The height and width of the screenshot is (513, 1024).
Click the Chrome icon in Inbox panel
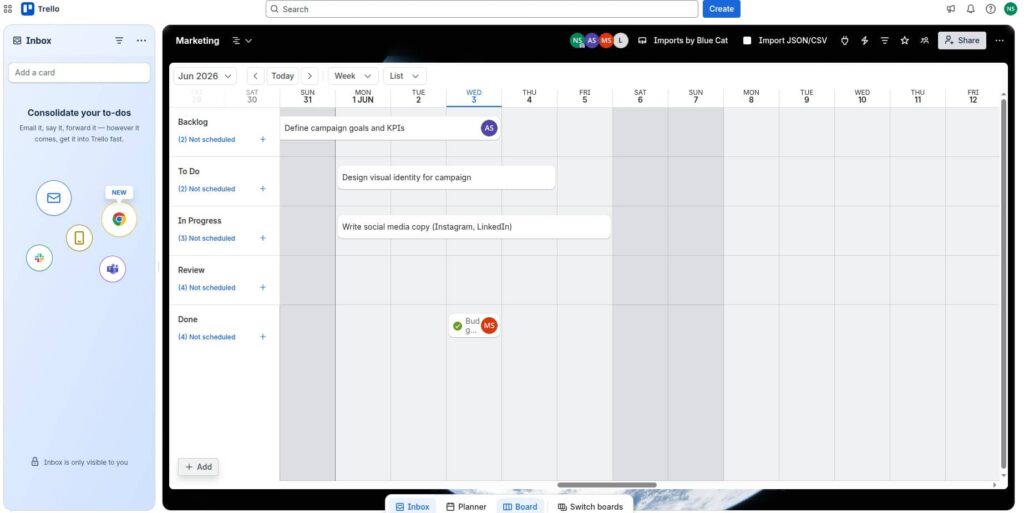pyautogui.click(x=119, y=219)
